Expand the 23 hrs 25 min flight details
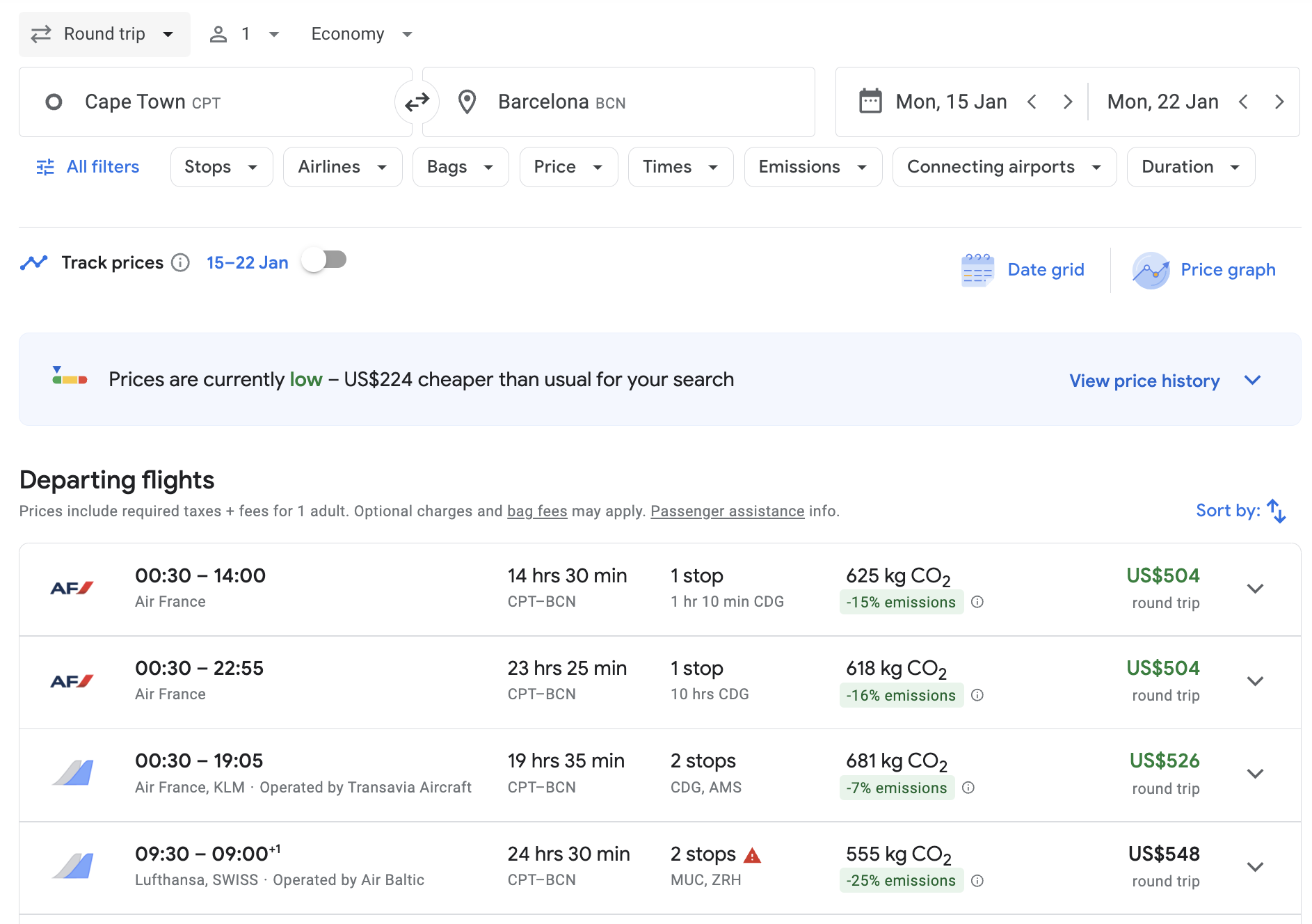1312x924 pixels. coord(1255,681)
